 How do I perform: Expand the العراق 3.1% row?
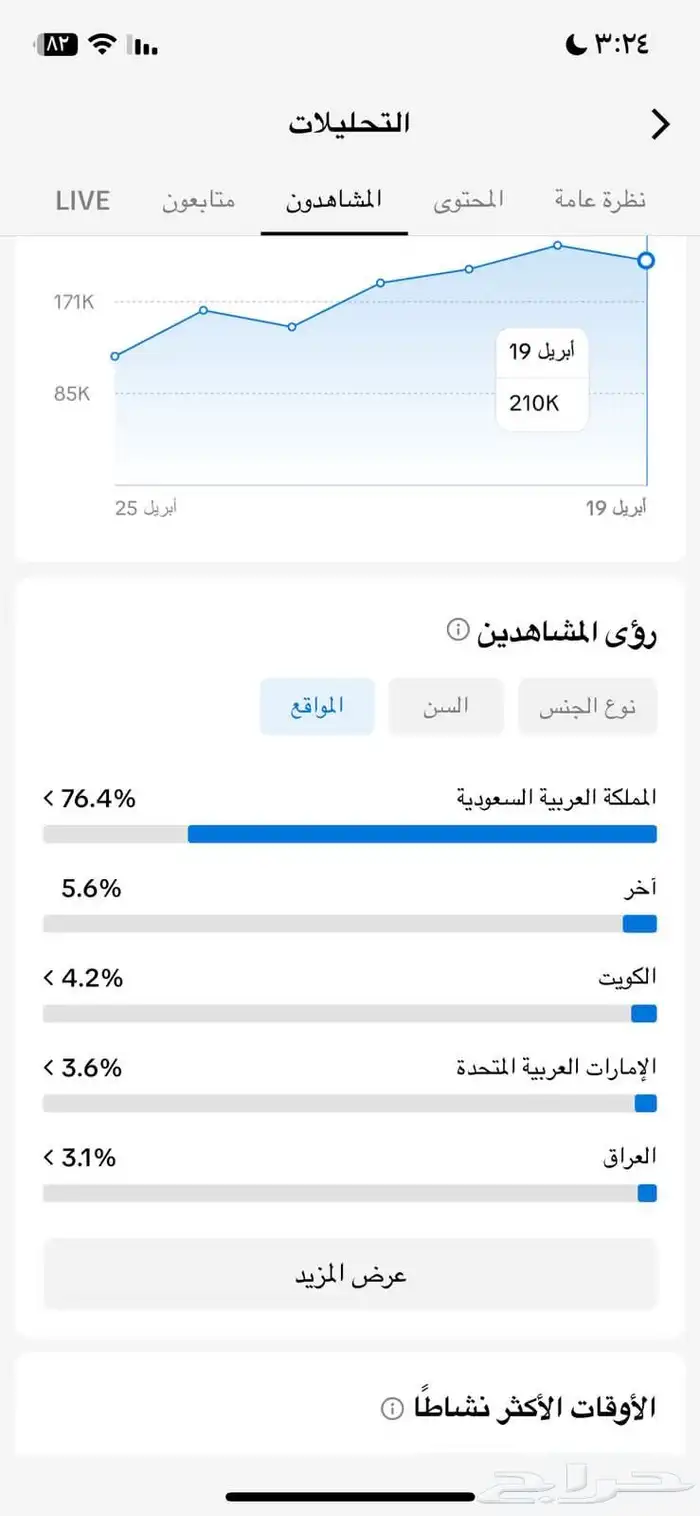click(x=350, y=1158)
